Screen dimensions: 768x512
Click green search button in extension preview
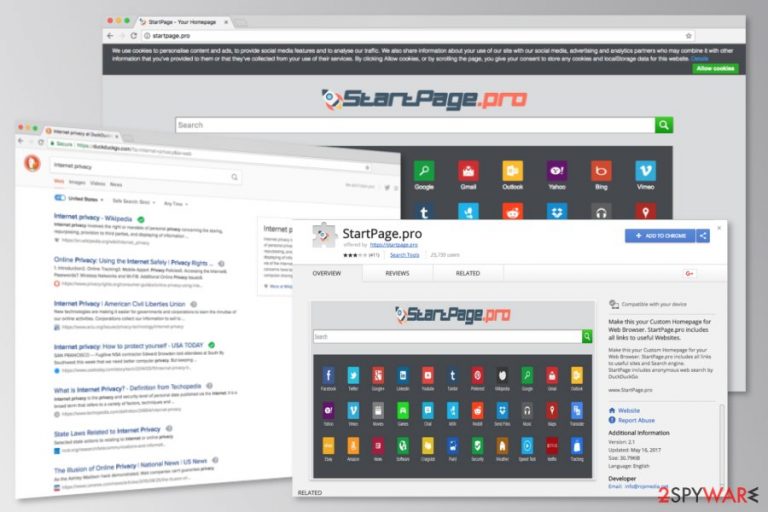click(x=587, y=336)
